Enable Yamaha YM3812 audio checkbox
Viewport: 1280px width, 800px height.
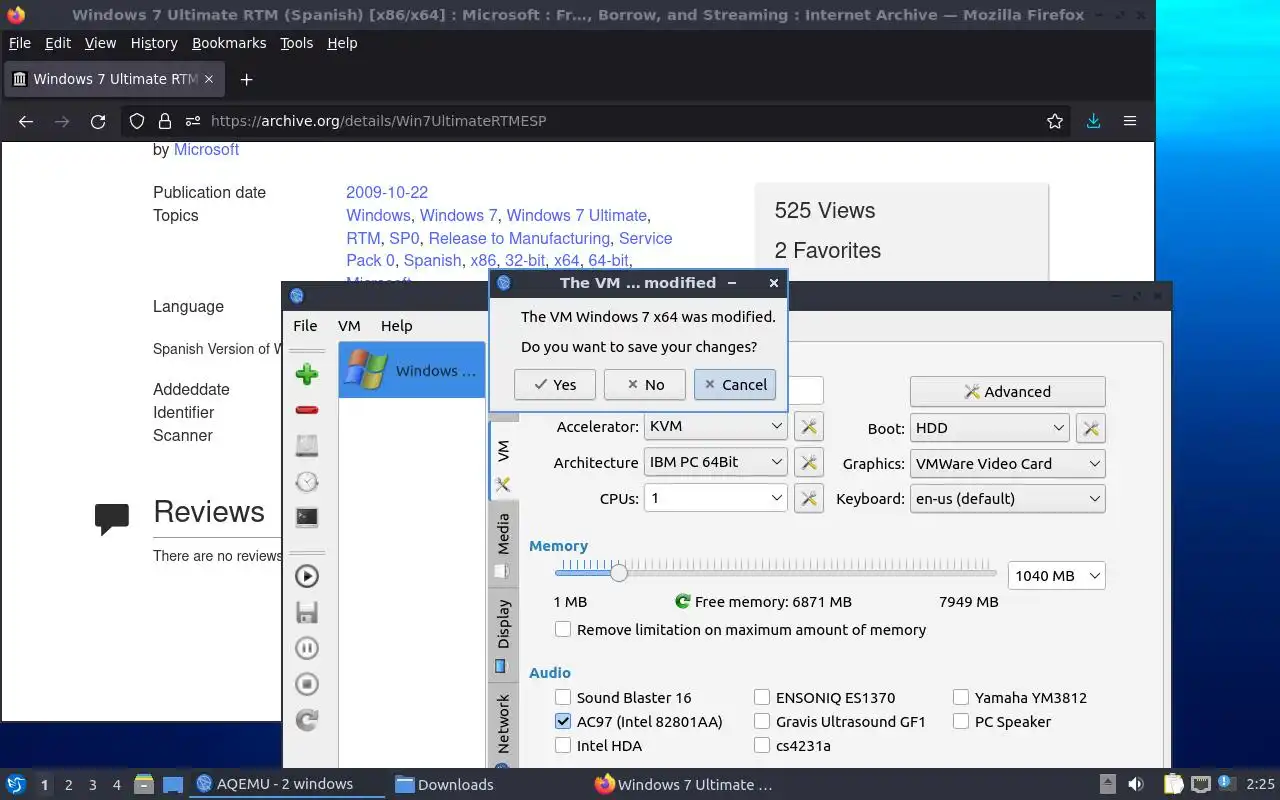coord(961,698)
